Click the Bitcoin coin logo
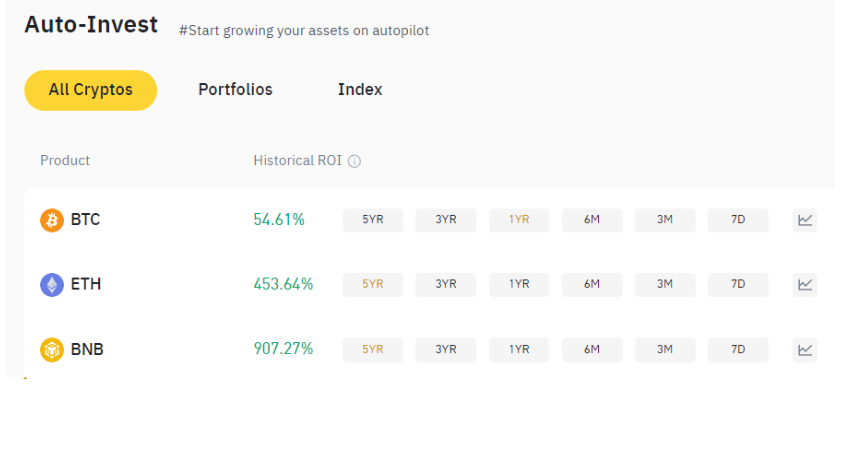The width and height of the screenshot is (865, 463). tap(52, 220)
